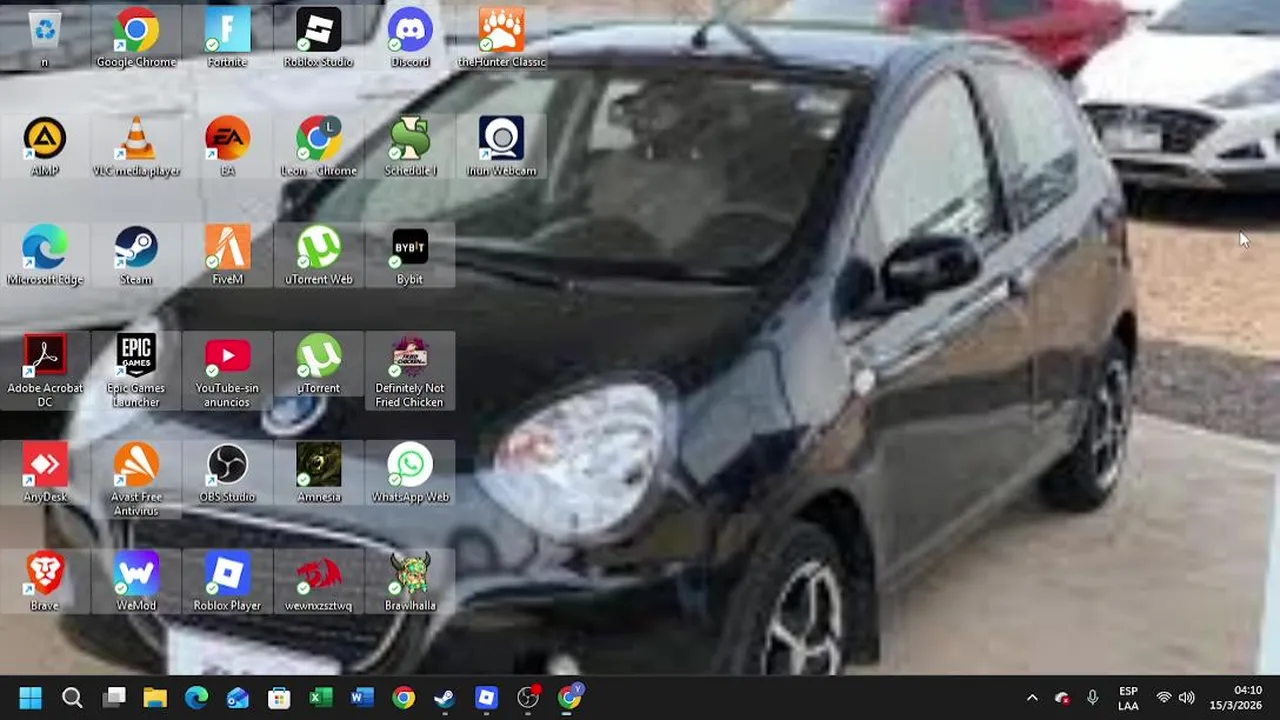
Task: Select the Iriun Webcam desktop icon
Action: tap(501, 147)
